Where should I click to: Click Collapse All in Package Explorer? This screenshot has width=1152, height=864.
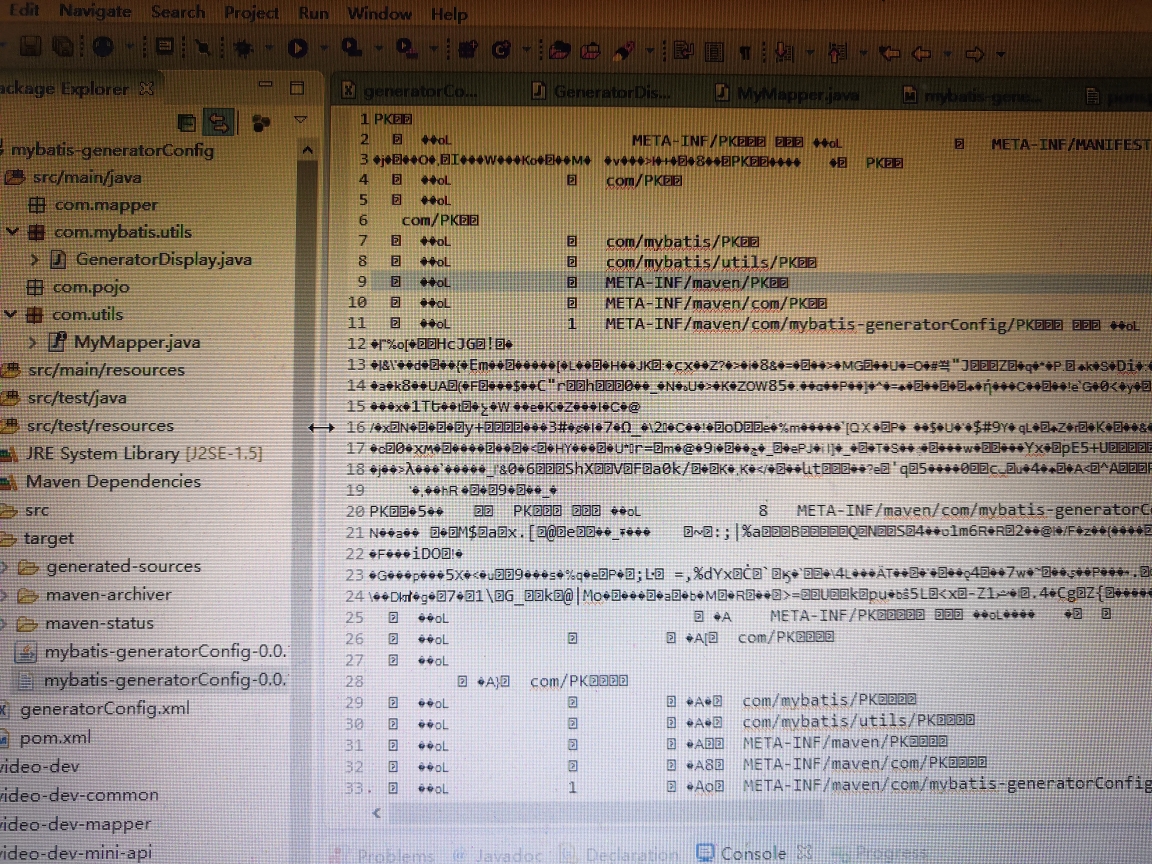(187, 123)
